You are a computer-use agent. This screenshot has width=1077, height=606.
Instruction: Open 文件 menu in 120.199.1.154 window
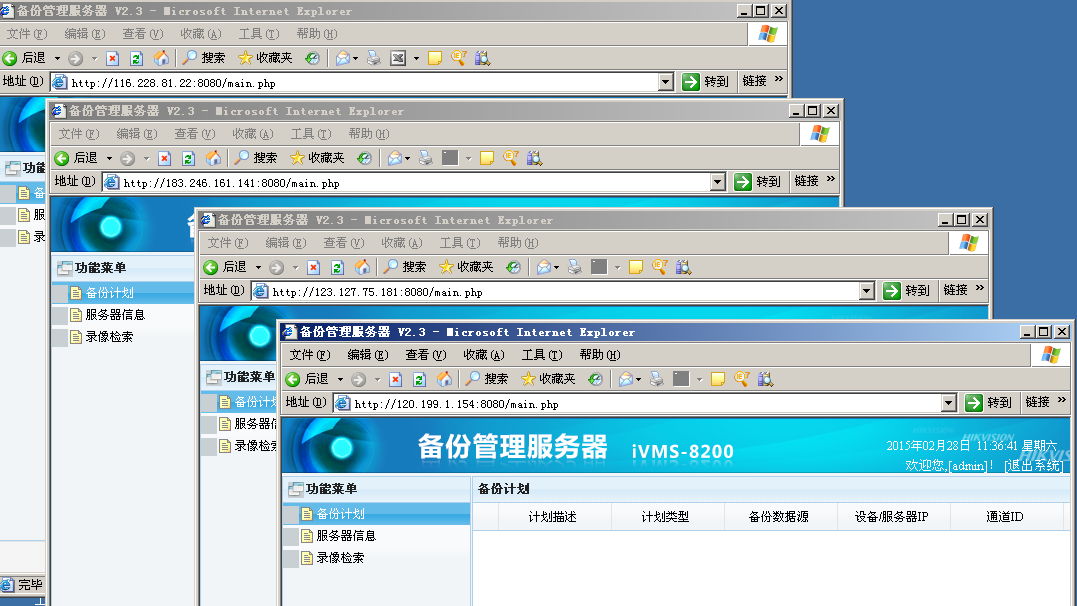point(310,355)
